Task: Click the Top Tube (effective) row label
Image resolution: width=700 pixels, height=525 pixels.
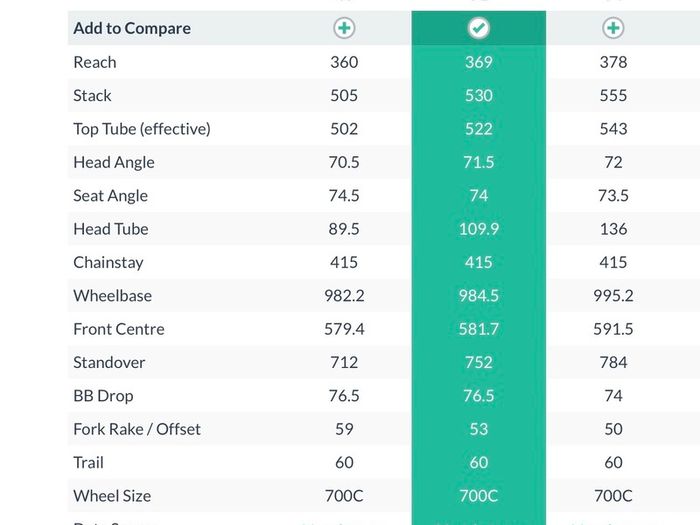Action: click(x=142, y=129)
